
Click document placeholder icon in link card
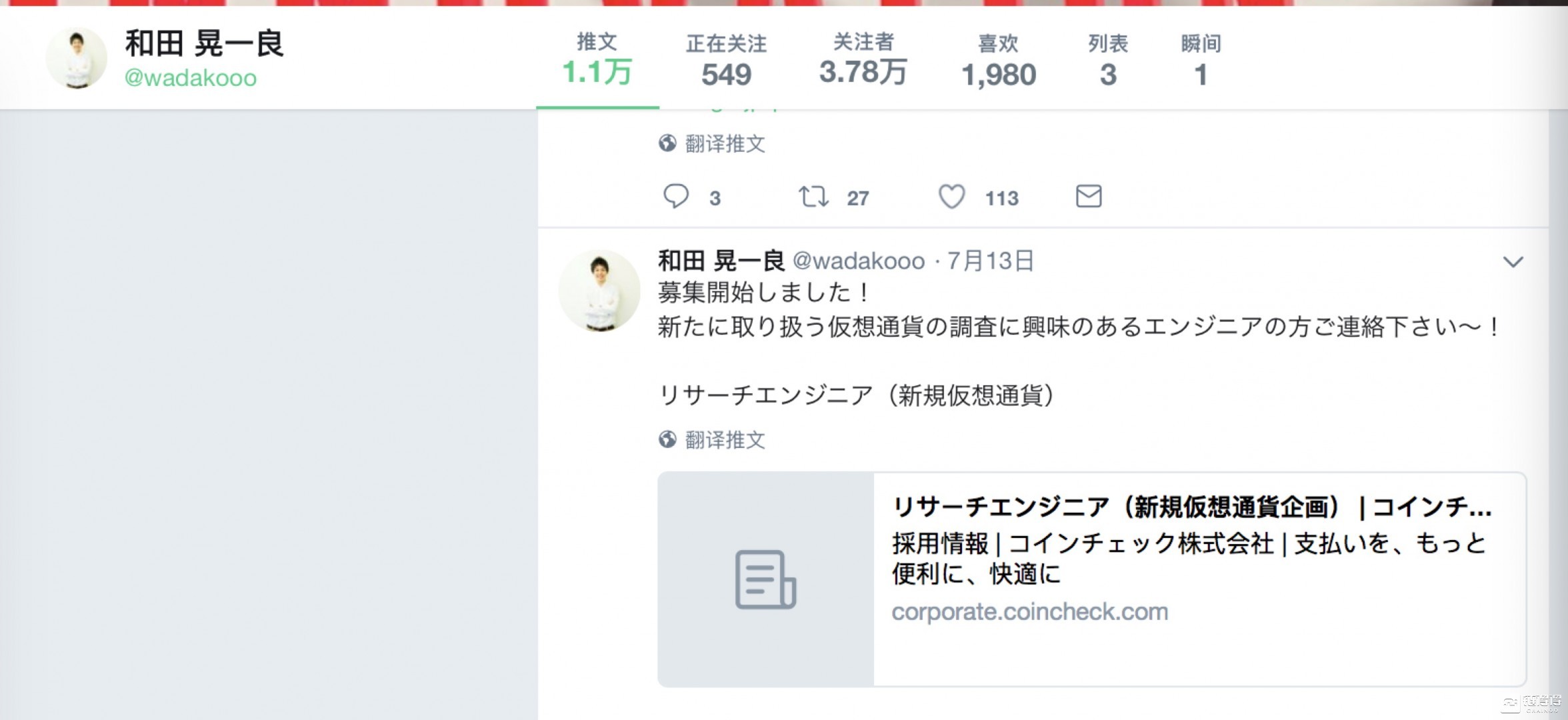pyautogui.click(x=765, y=579)
